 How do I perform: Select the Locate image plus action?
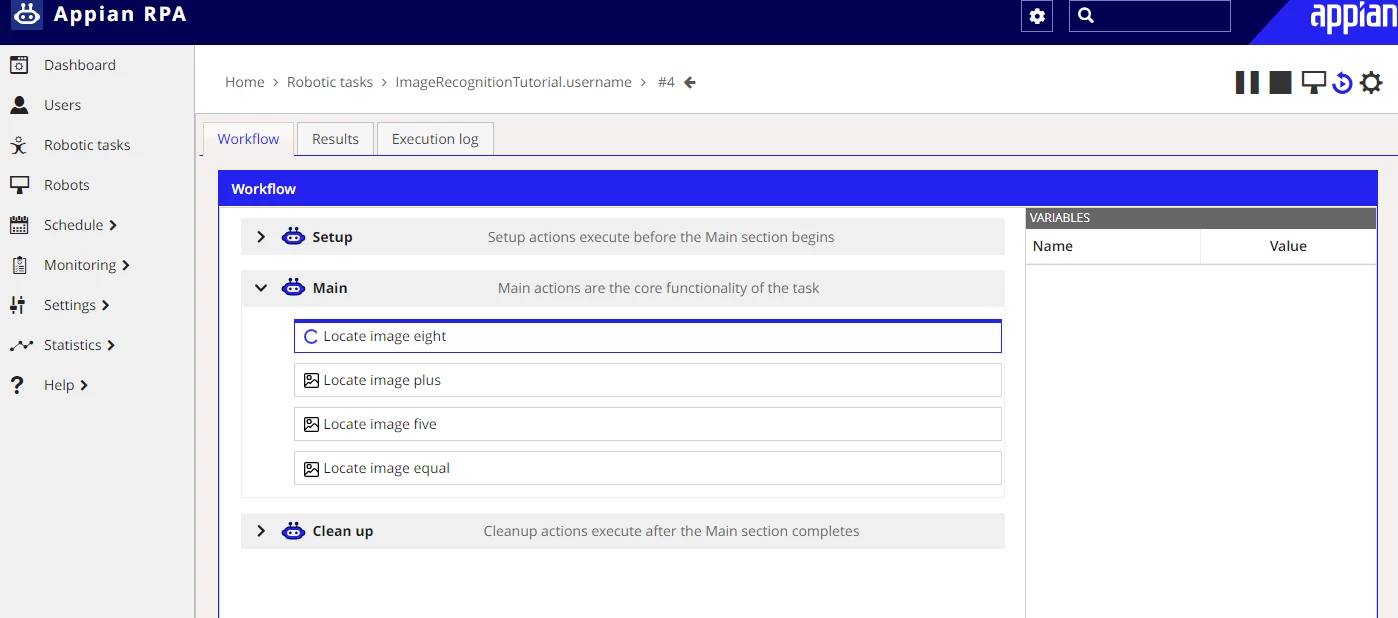tap(648, 380)
